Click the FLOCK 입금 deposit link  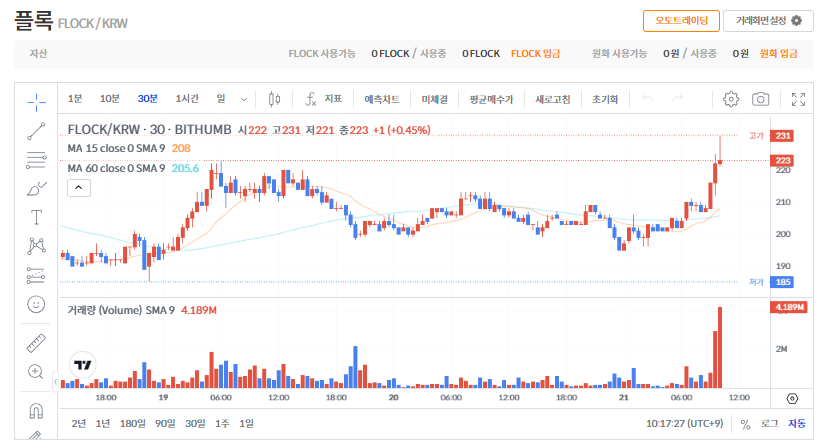tap(535, 54)
